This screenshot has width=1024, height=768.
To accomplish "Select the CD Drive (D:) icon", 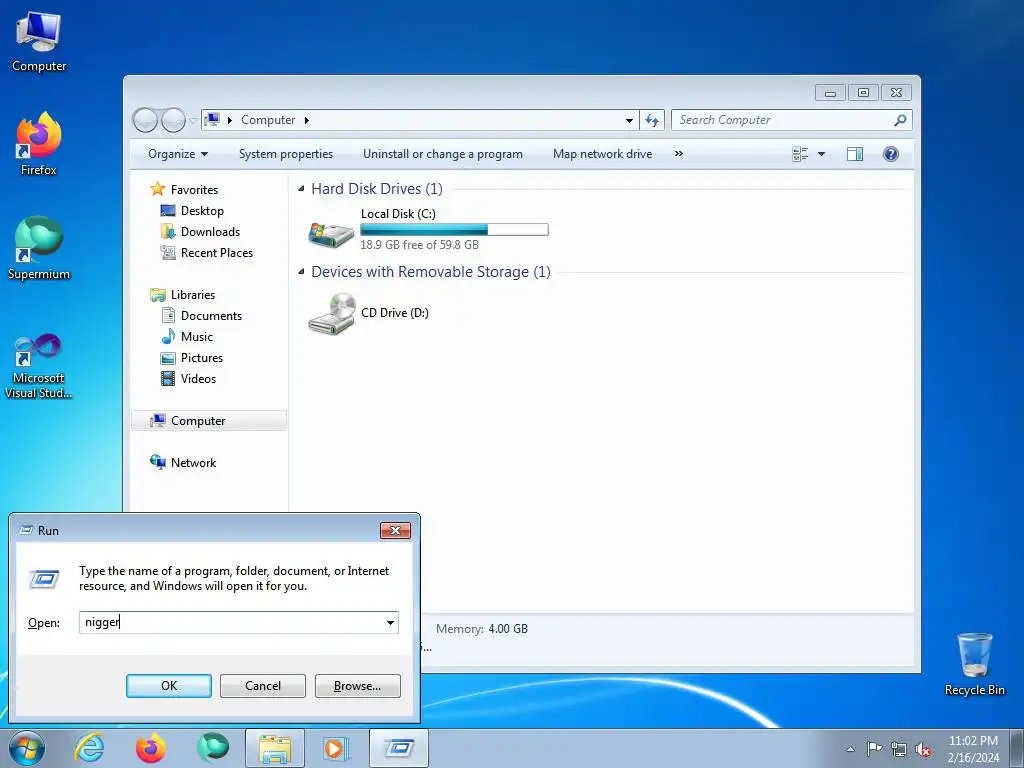I will pyautogui.click(x=332, y=313).
